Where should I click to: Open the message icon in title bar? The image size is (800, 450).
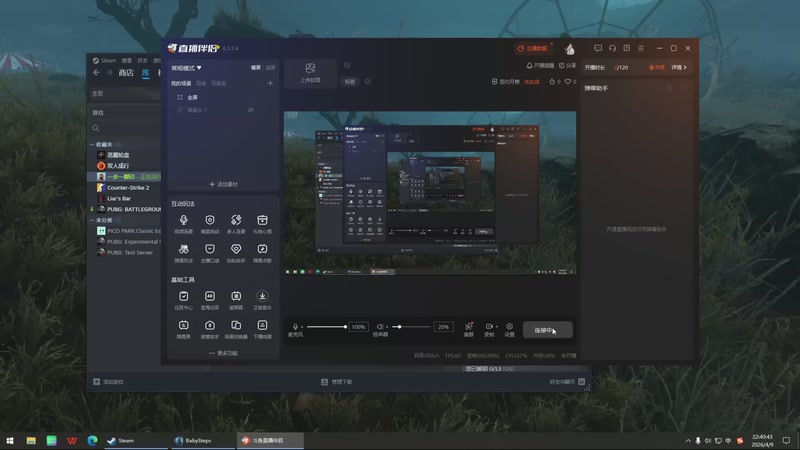[x=598, y=48]
